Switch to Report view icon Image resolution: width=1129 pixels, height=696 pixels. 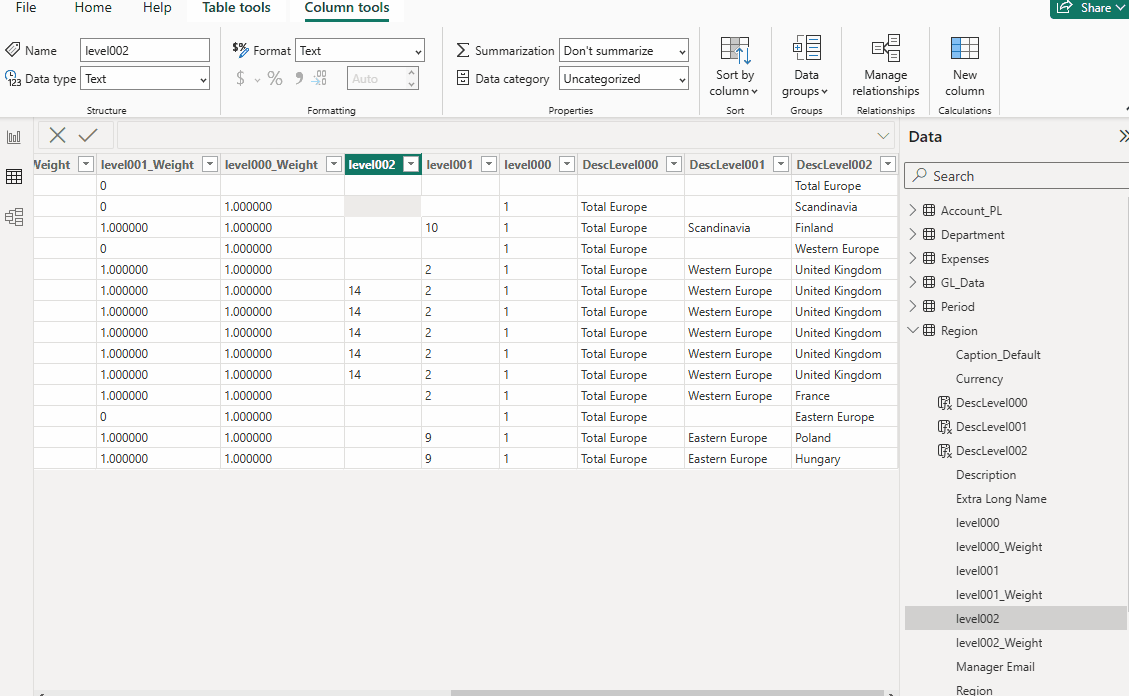pyautogui.click(x=14, y=137)
